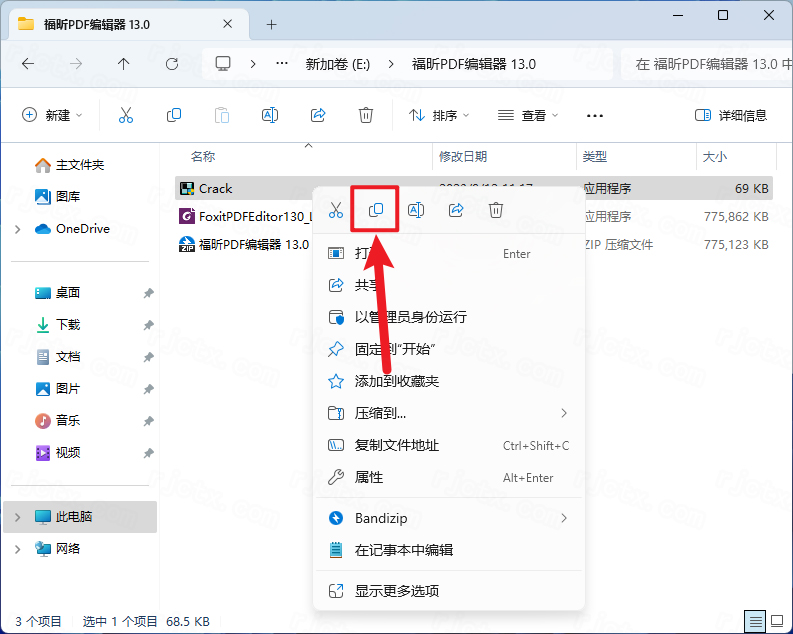793x634 pixels.
Task: Select the 福昕PDF编辑器 13.0 ZIP file
Action: point(244,245)
